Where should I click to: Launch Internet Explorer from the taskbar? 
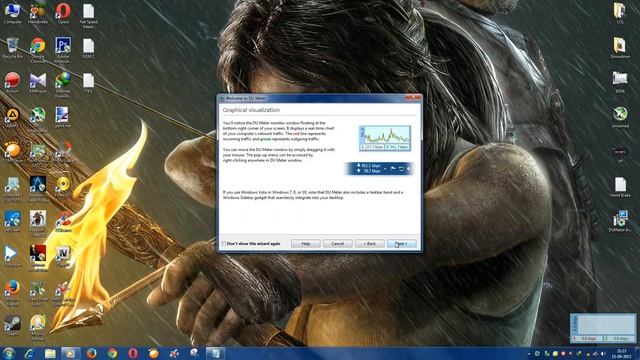tap(29, 353)
